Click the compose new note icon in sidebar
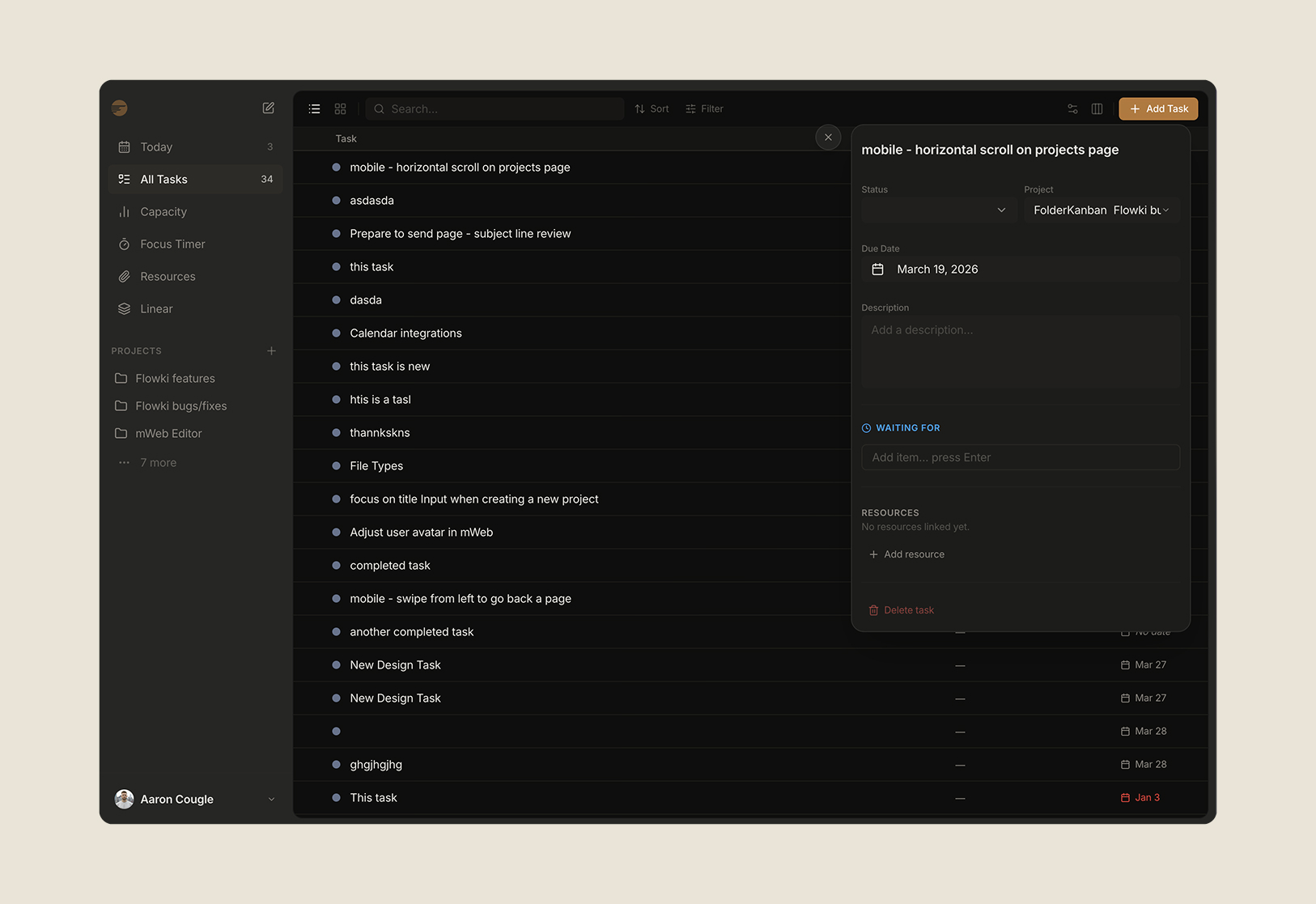 [268, 108]
